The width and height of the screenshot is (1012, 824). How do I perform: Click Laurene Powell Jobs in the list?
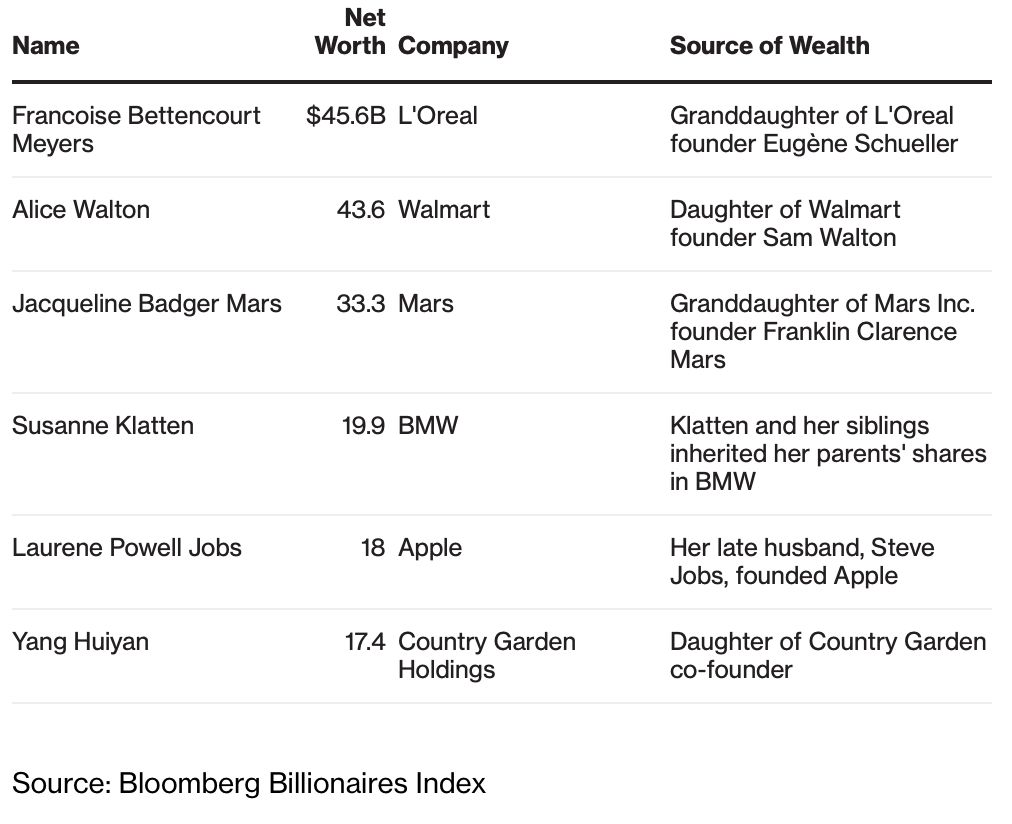(x=127, y=548)
